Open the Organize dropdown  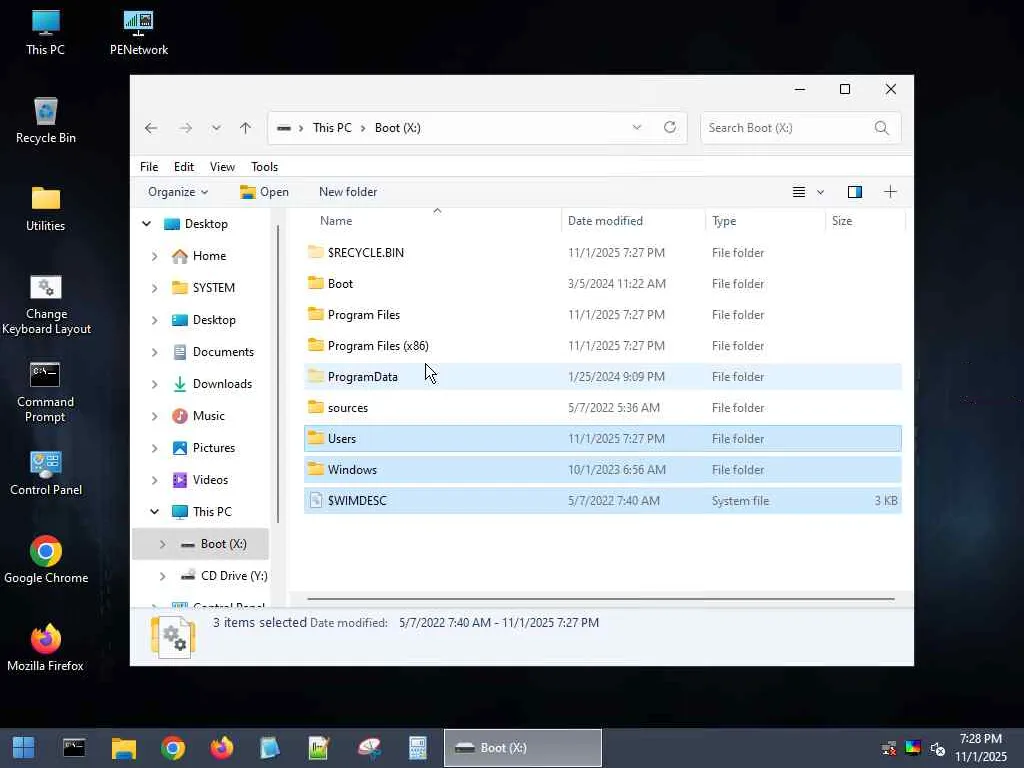178,192
